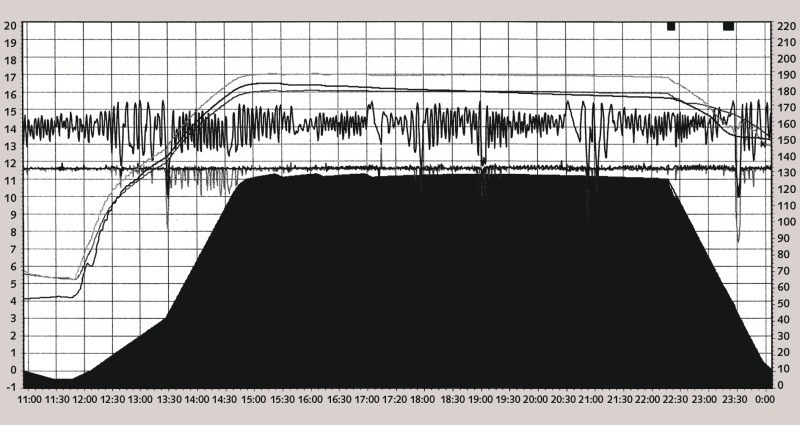Select the 5 value on left axis
This screenshot has height=425, width=800.
10,284
